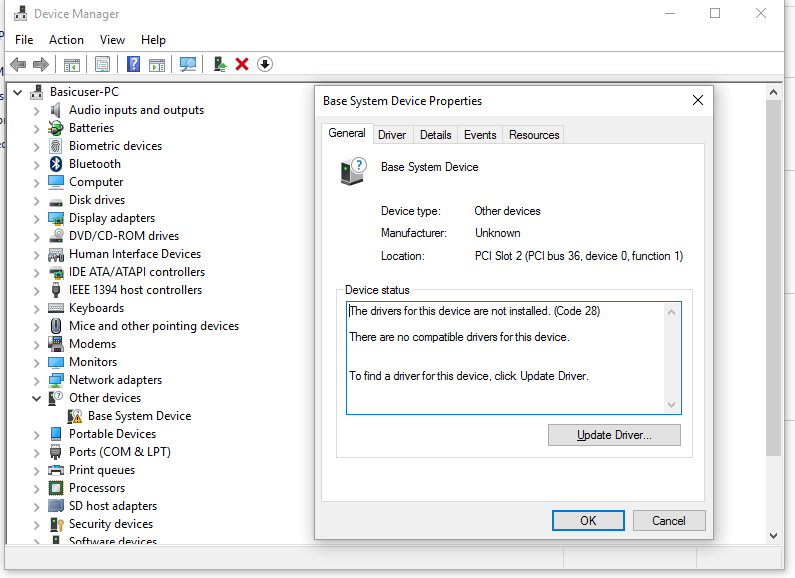Click the Back arrow in toolbar
The height and width of the screenshot is (578, 795).
18,64
